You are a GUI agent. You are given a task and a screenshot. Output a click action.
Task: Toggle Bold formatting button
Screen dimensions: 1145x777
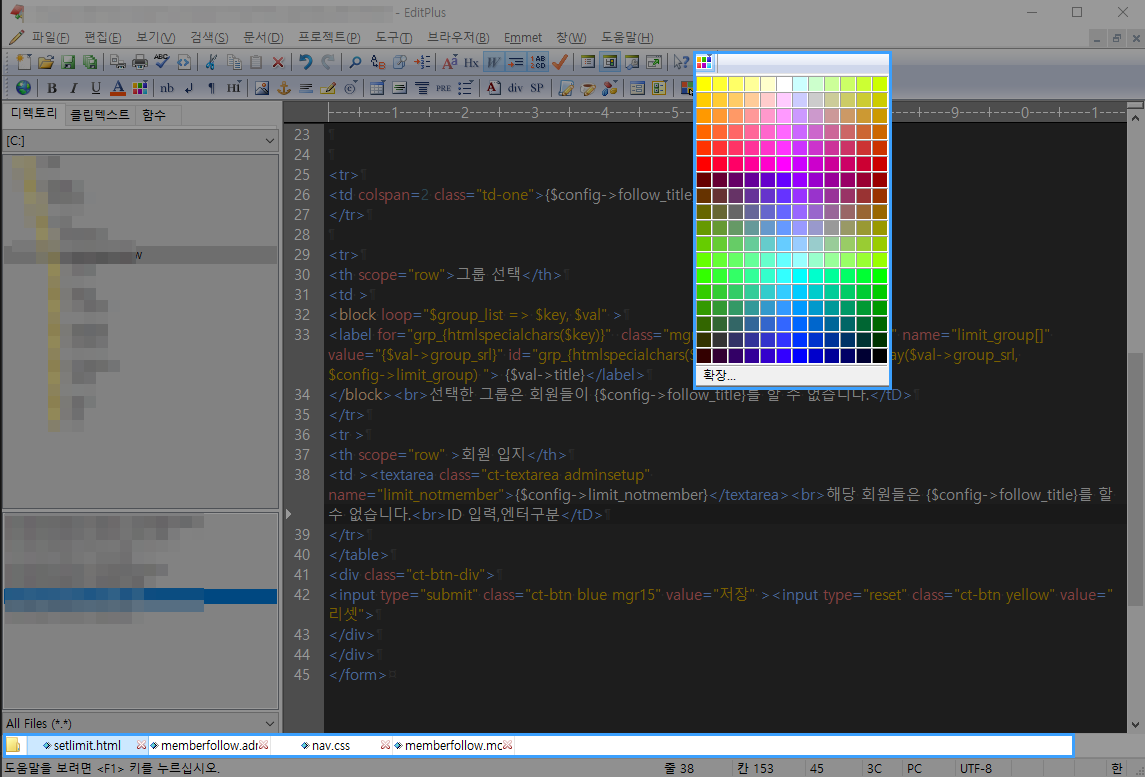(x=54, y=88)
